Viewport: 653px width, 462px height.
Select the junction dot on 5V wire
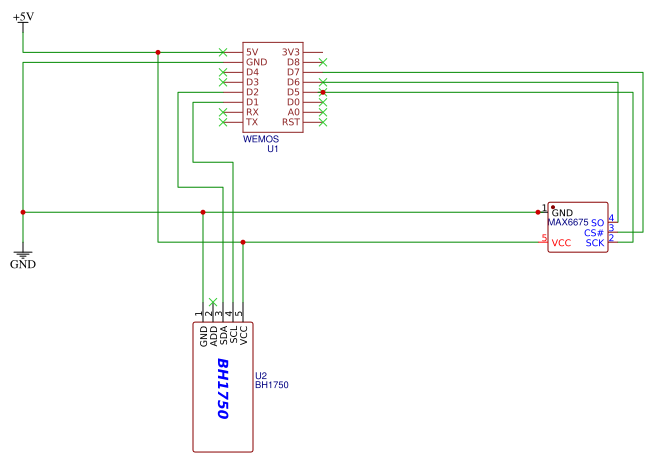158,52
